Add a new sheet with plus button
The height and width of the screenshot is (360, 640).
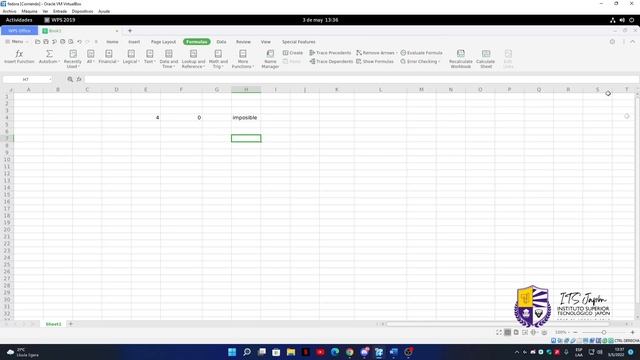point(71,324)
